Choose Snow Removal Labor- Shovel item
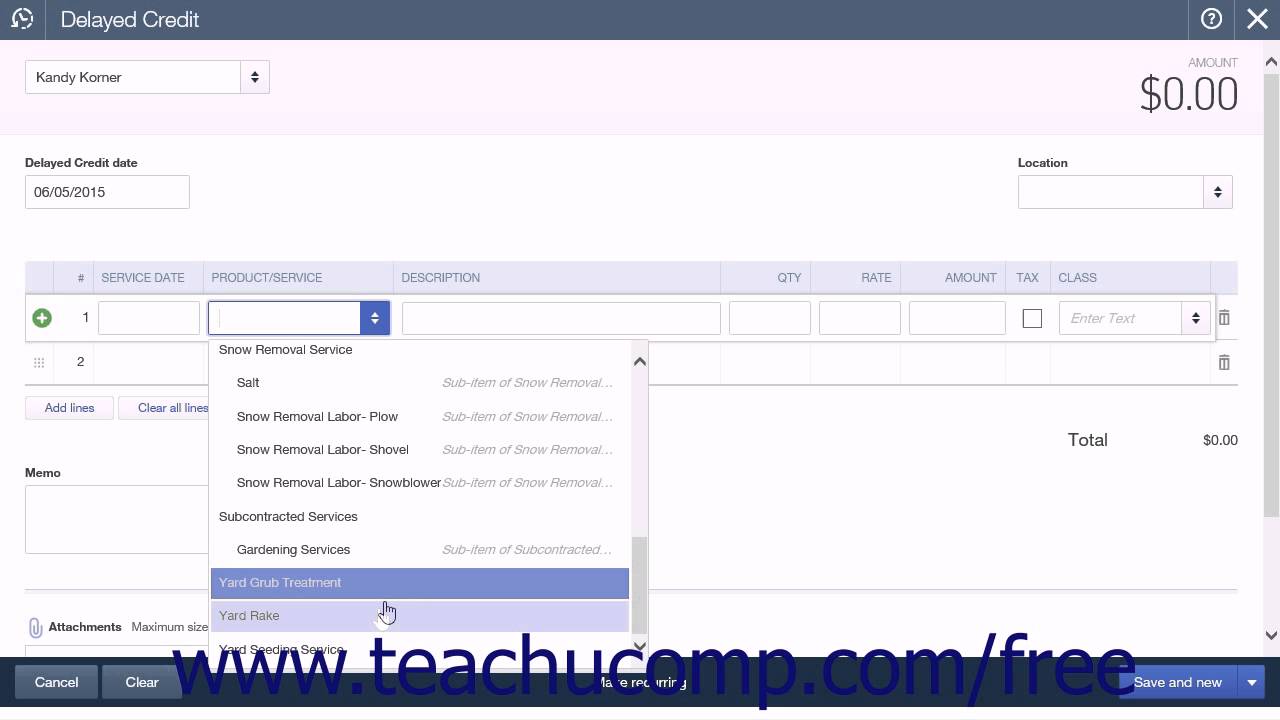Screen dimensions: 1280x720 pyautogui.click(x=419, y=449)
